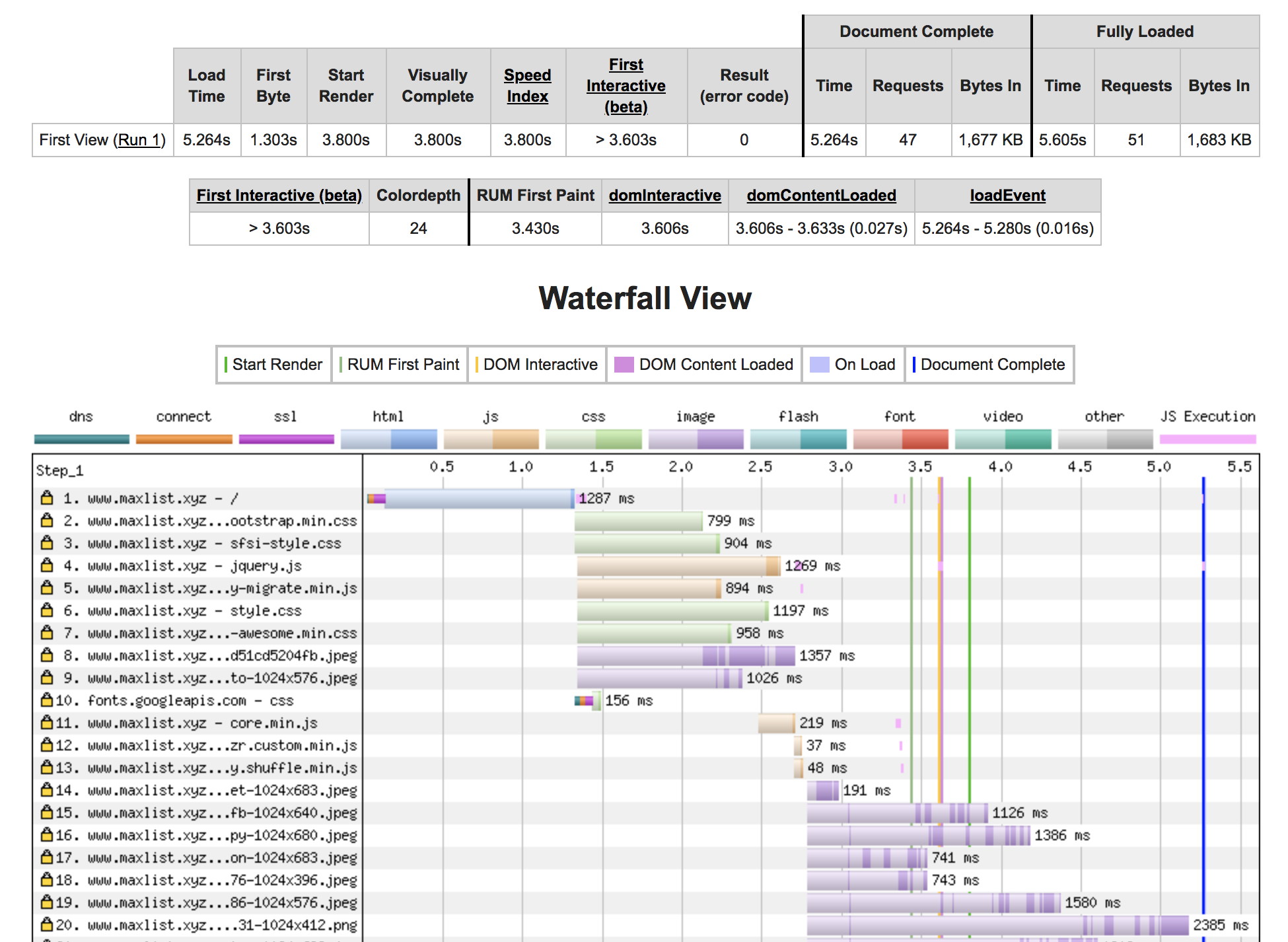Click the html legend color bar
This screenshot has height=942, width=1288.
[389, 439]
